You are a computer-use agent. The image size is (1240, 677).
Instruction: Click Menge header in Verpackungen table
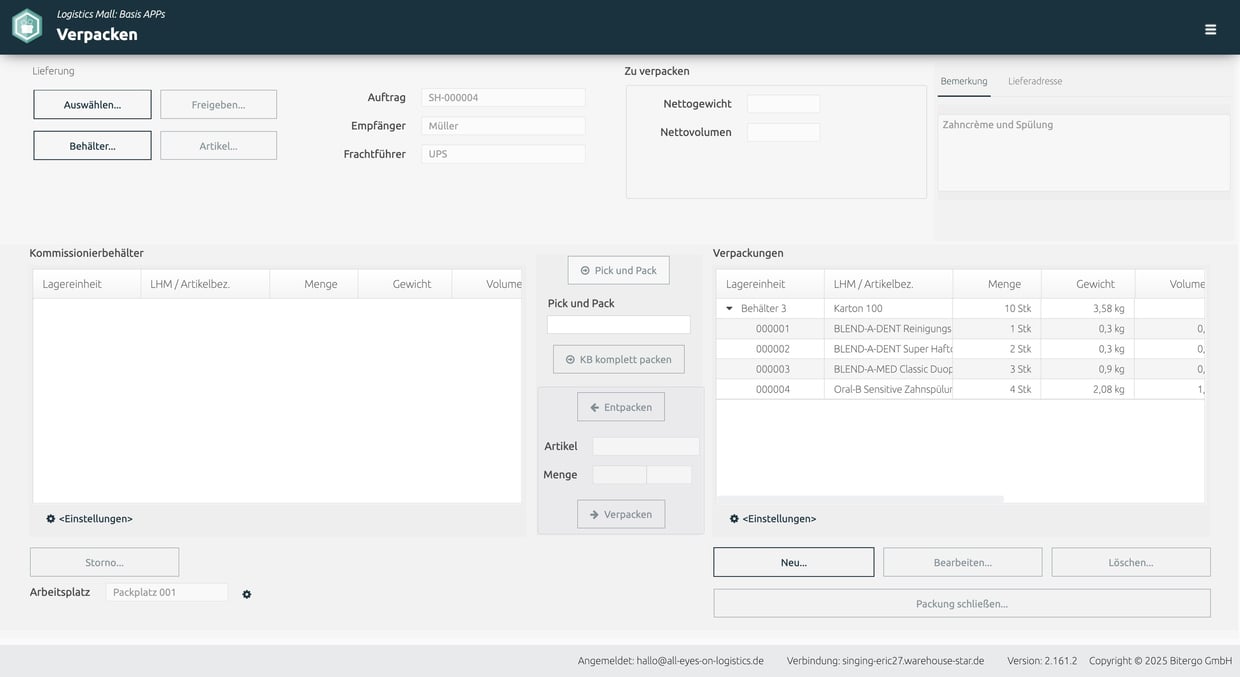coord(997,284)
